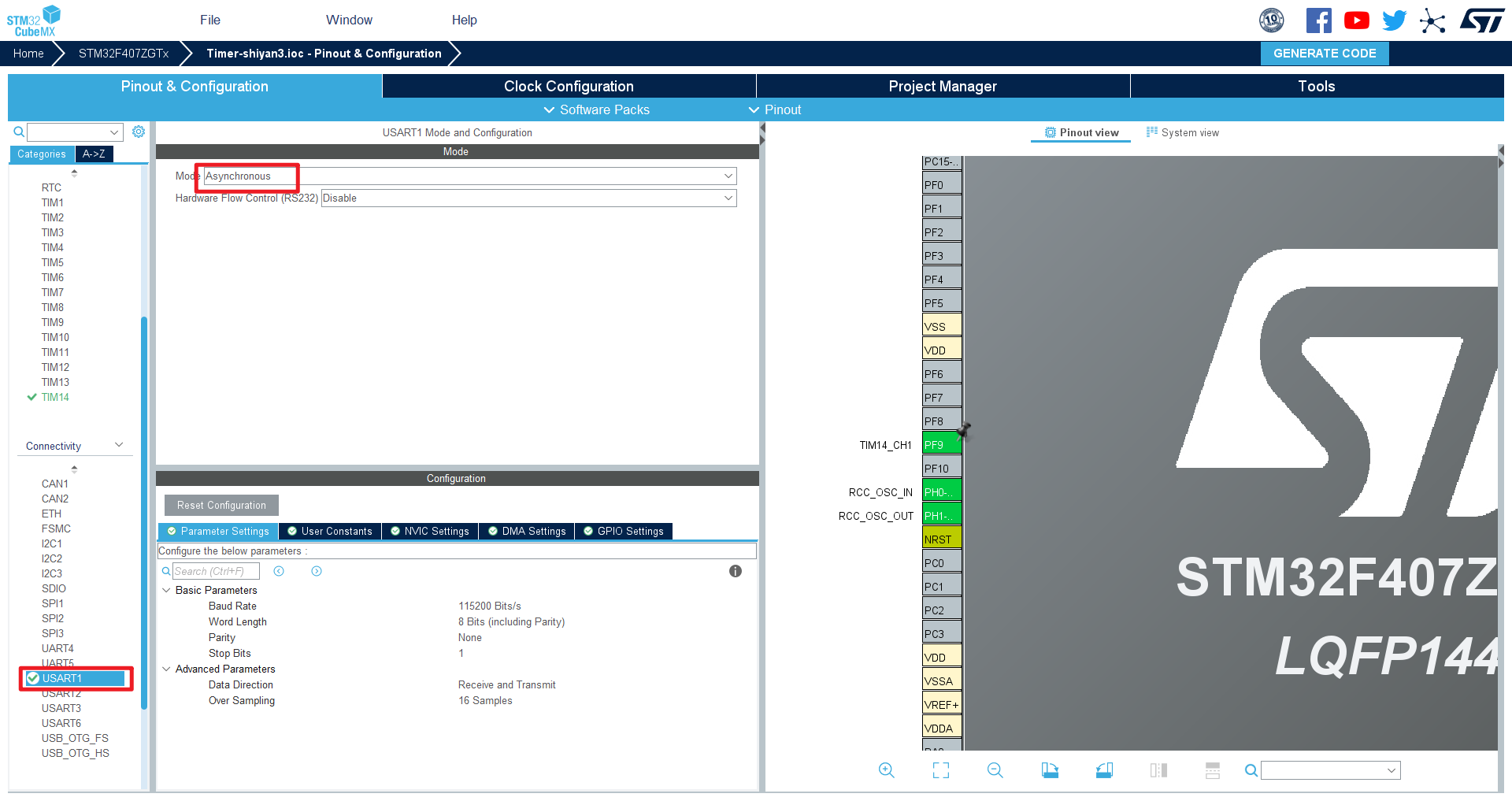Click the pin search magnifier icon
1512x801 pixels.
(x=1251, y=770)
